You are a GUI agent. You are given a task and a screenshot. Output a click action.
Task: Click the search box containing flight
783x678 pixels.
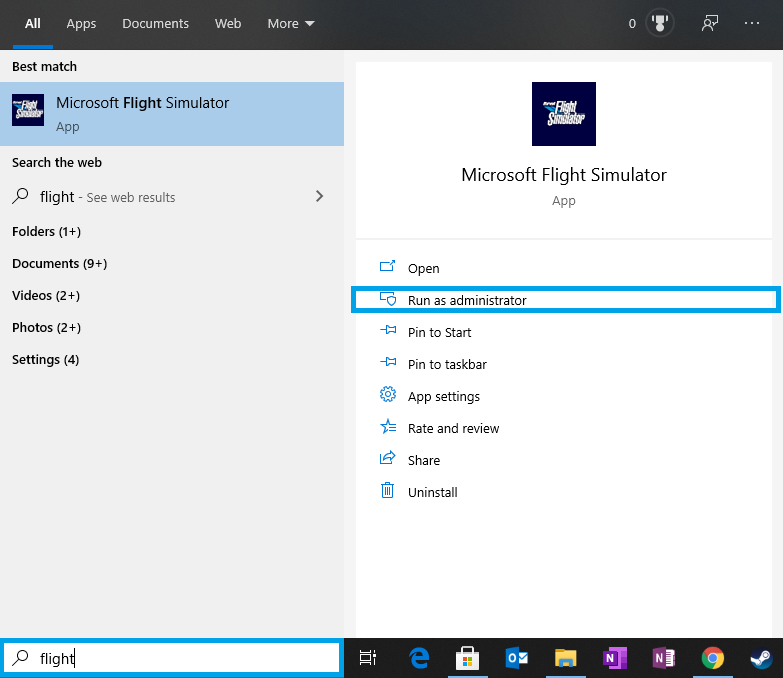click(x=180, y=658)
